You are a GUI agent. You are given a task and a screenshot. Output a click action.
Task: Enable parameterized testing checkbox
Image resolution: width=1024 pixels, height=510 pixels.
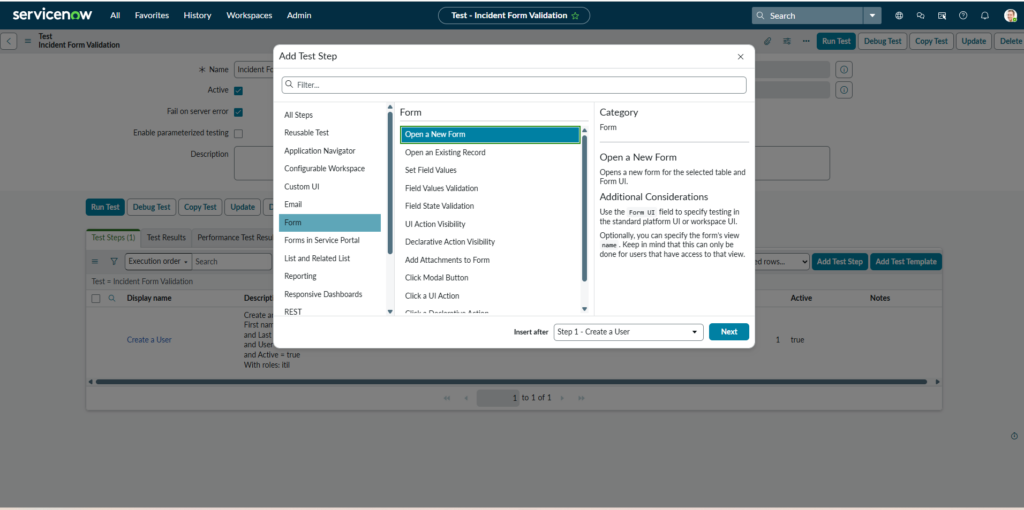coord(238,133)
